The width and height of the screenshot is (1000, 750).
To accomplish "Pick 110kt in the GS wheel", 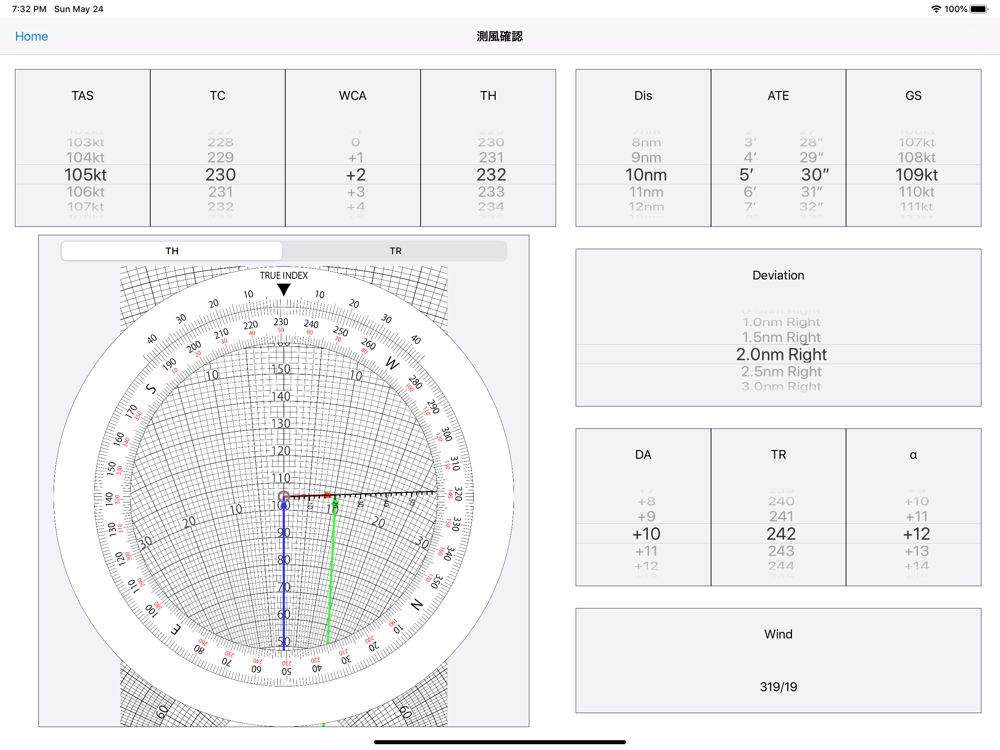I will click(x=916, y=192).
